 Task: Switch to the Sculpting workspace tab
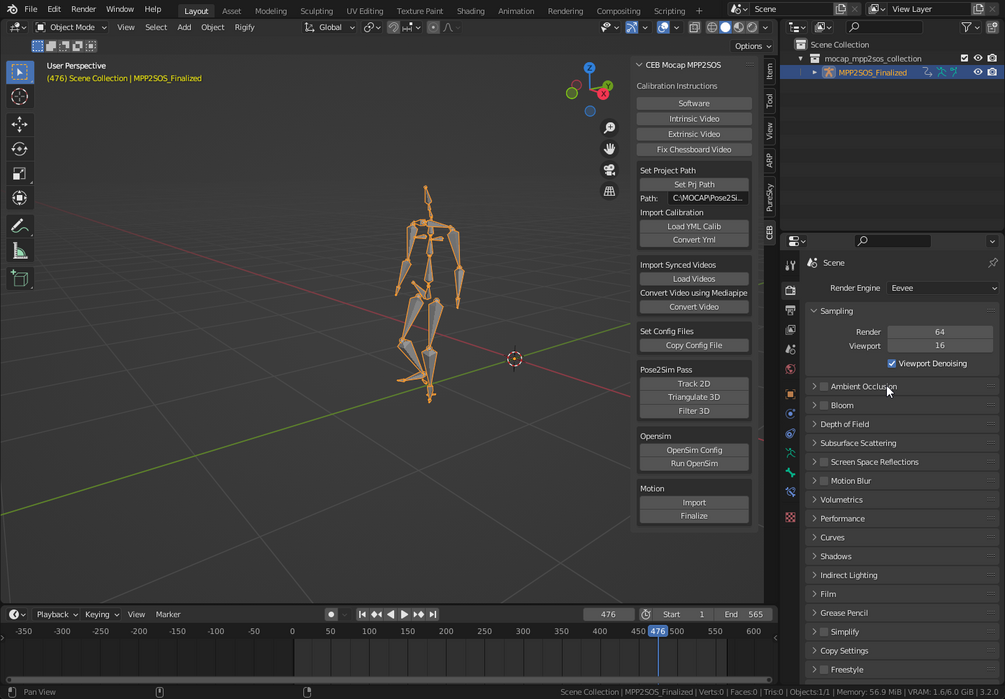pyautogui.click(x=317, y=11)
